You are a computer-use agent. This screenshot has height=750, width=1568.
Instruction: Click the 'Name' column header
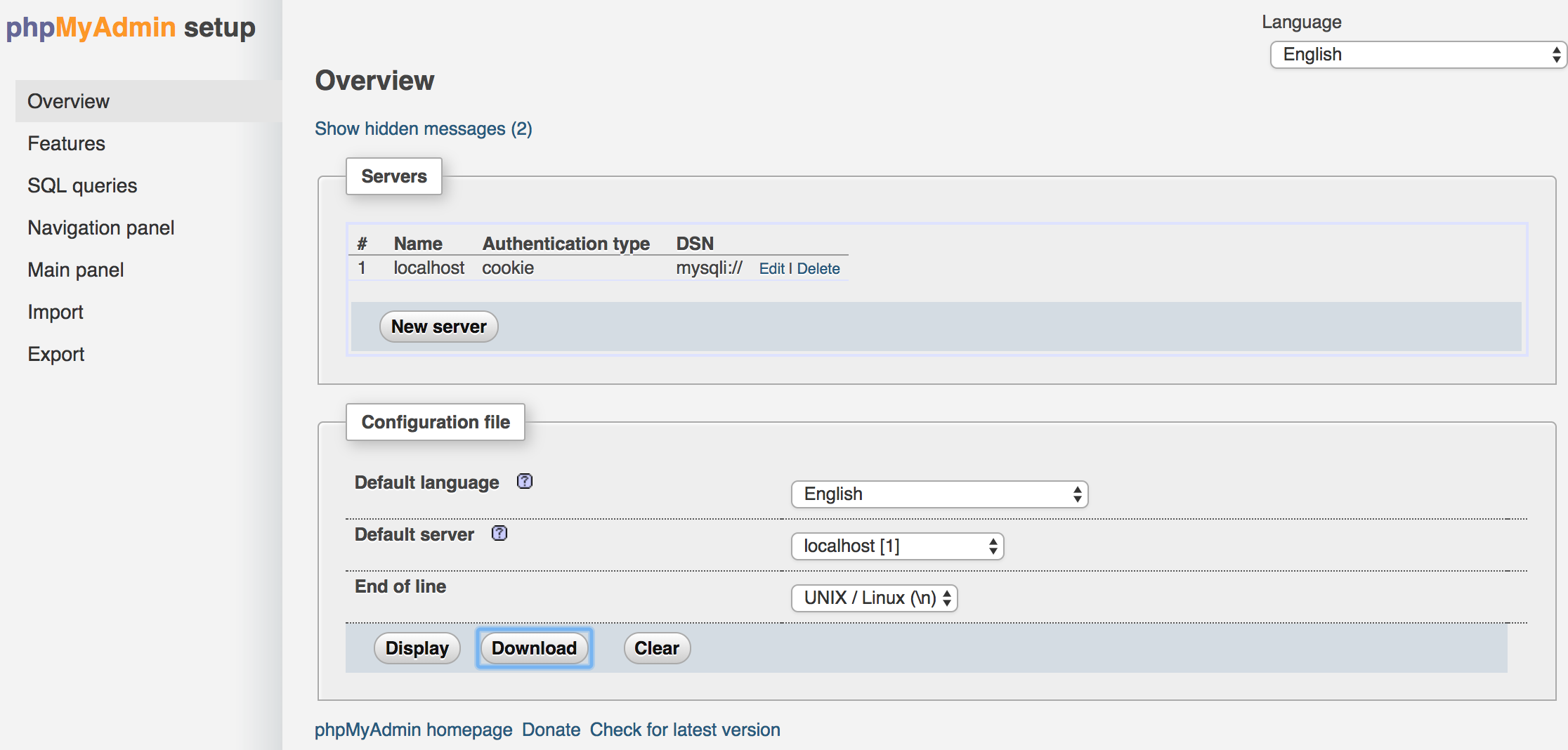point(418,244)
